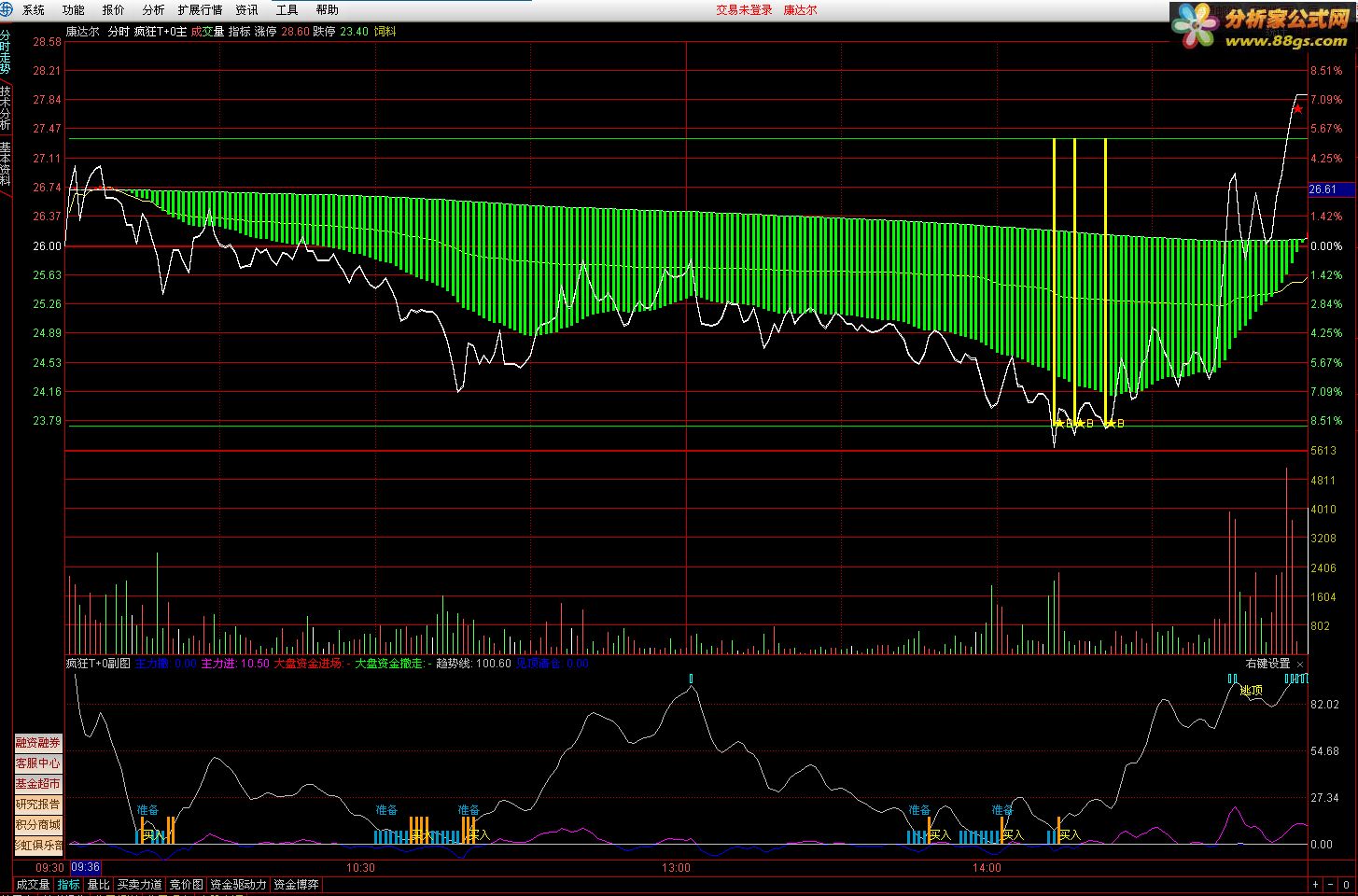Open the 融资融券 side button

click(x=37, y=743)
